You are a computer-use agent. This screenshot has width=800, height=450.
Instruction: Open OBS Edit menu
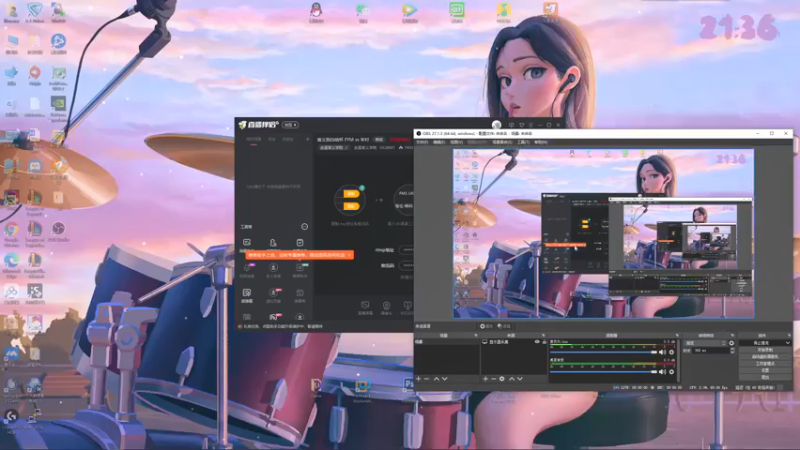click(x=439, y=142)
